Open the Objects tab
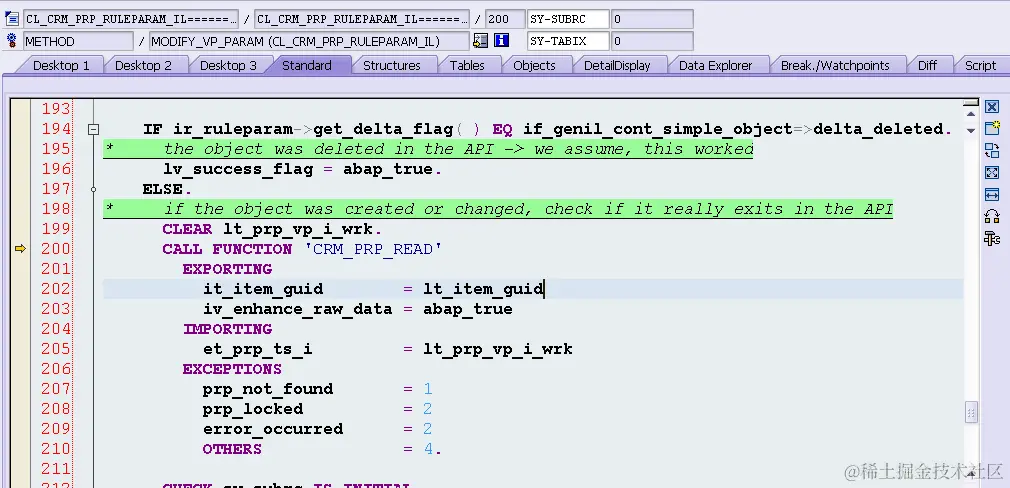The height and width of the screenshot is (488, 1010). tap(534, 66)
